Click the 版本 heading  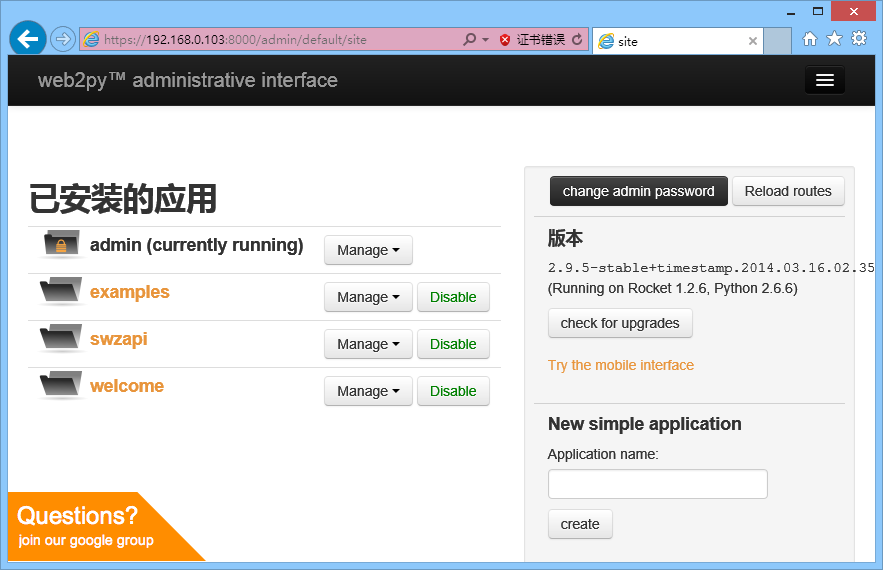[x=565, y=238]
